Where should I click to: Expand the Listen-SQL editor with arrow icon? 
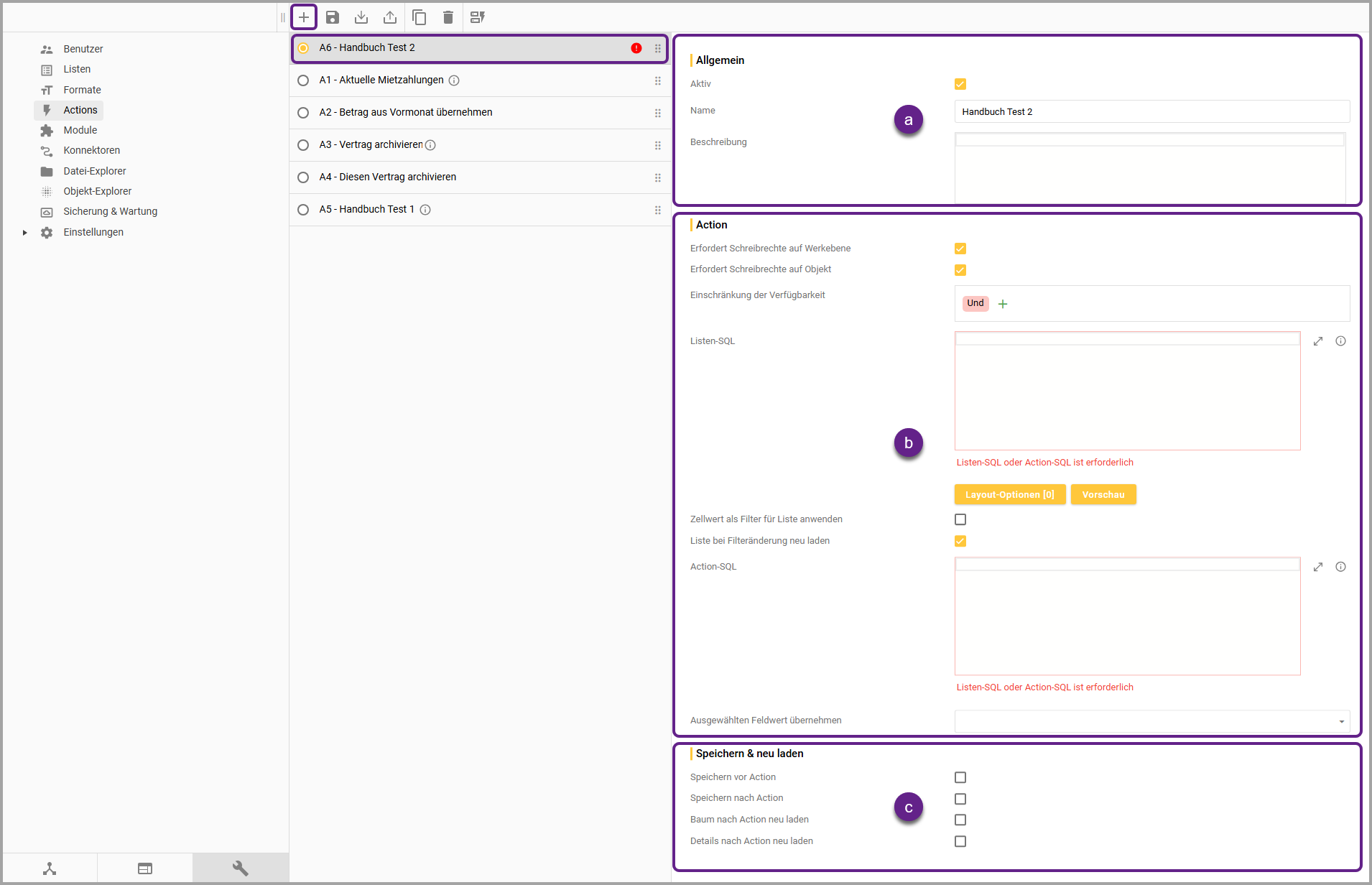pos(1318,341)
